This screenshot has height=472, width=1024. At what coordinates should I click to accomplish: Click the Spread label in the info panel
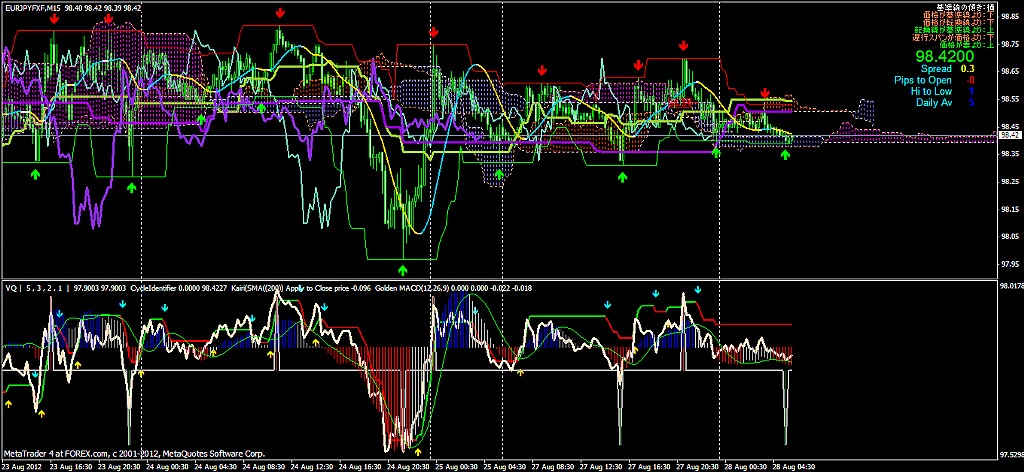click(936, 69)
